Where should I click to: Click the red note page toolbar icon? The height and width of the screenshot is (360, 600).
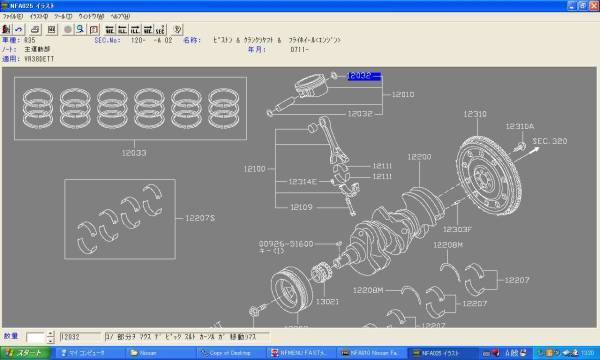point(94,29)
